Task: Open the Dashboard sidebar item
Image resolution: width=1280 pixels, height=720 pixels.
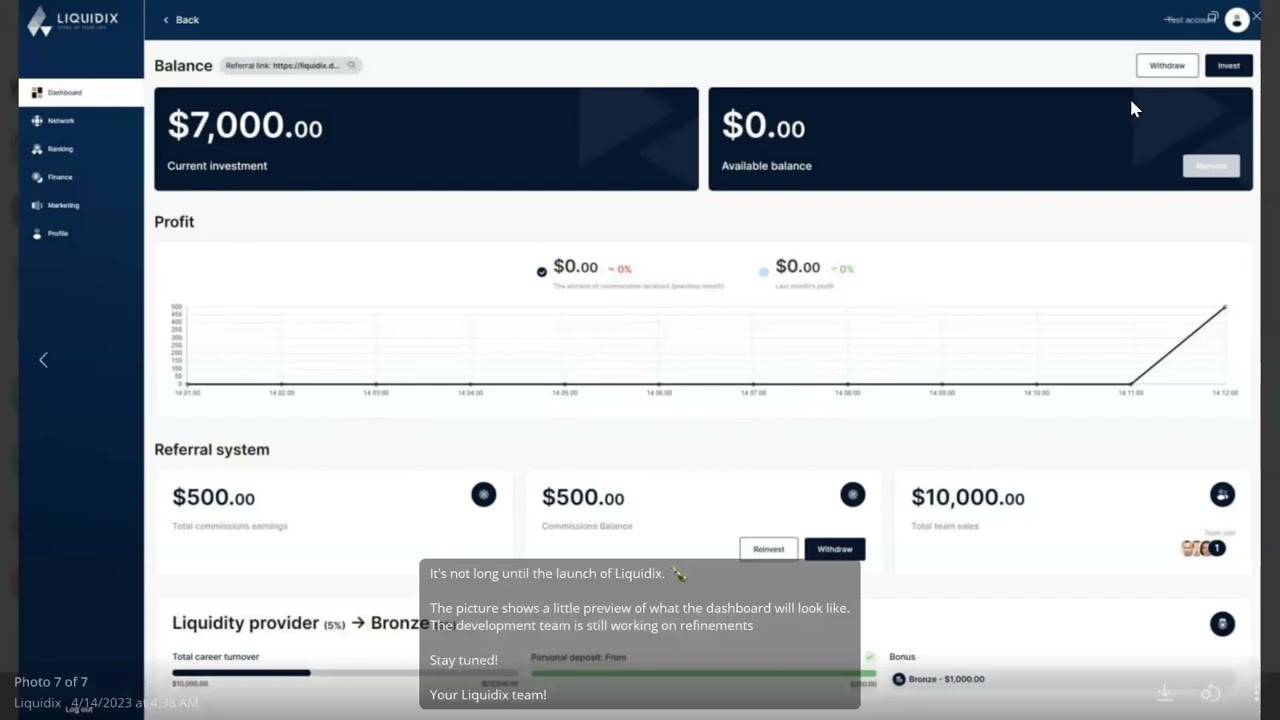Action: pos(81,92)
